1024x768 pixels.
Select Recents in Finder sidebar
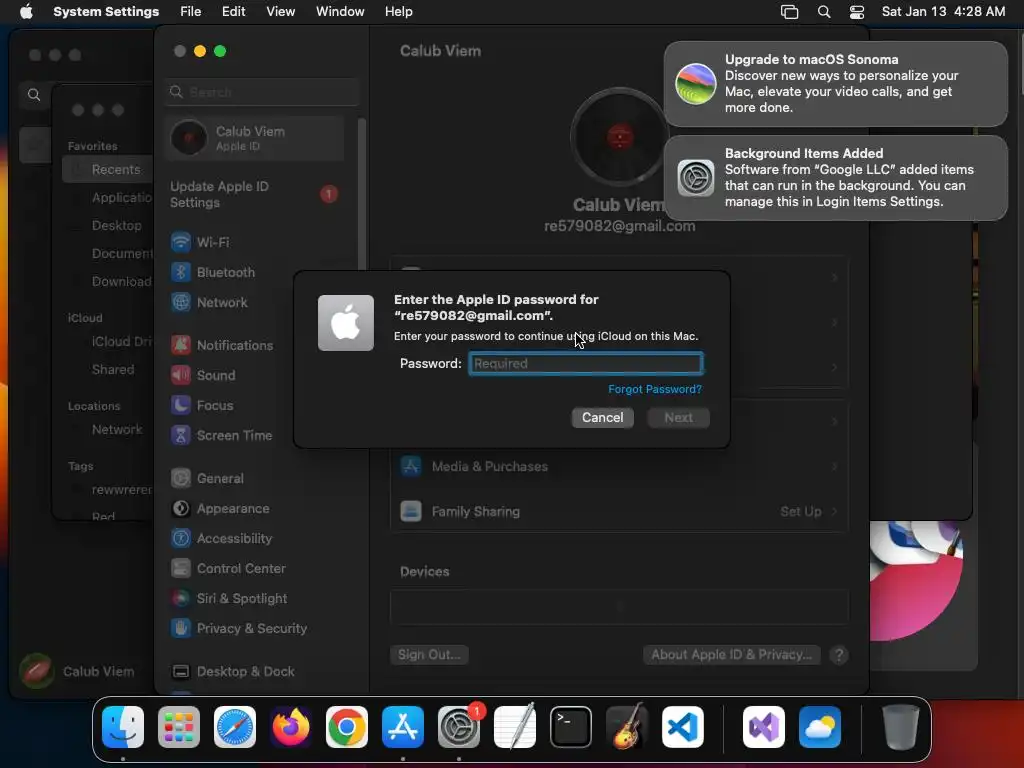tap(108, 169)
